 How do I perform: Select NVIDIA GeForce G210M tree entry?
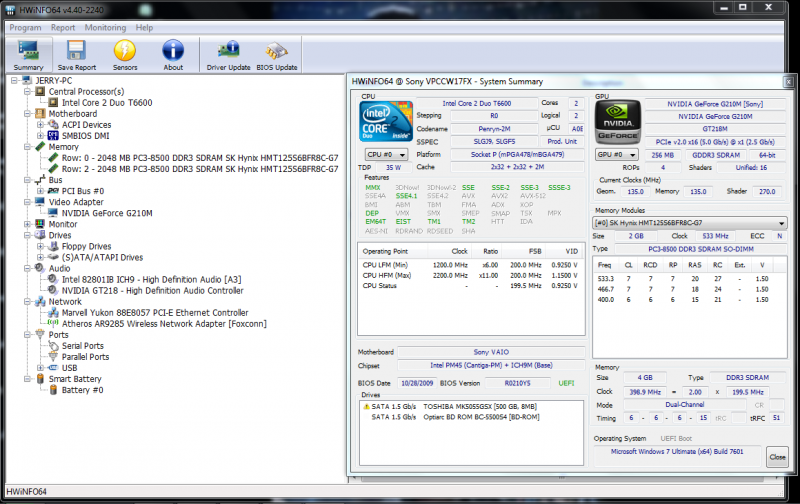click(x=107, y=213)
